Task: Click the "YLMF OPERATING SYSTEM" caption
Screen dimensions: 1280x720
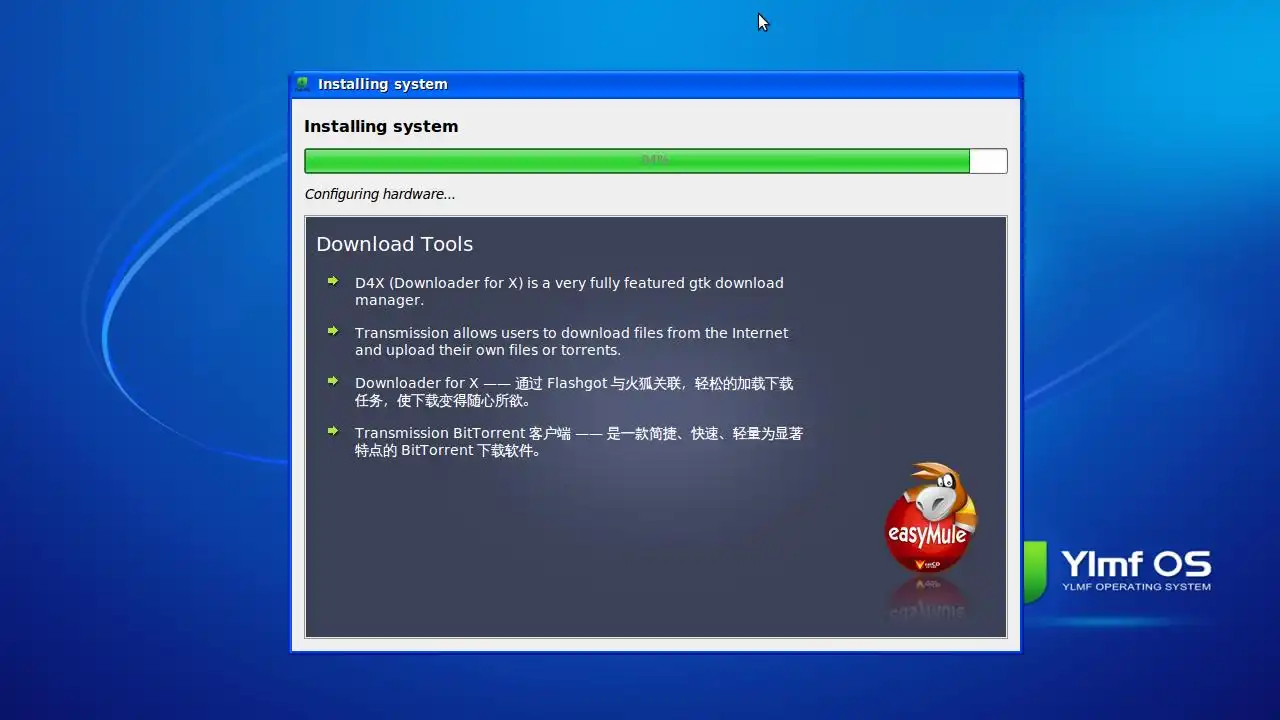Action: click(x=1136, y=587)
